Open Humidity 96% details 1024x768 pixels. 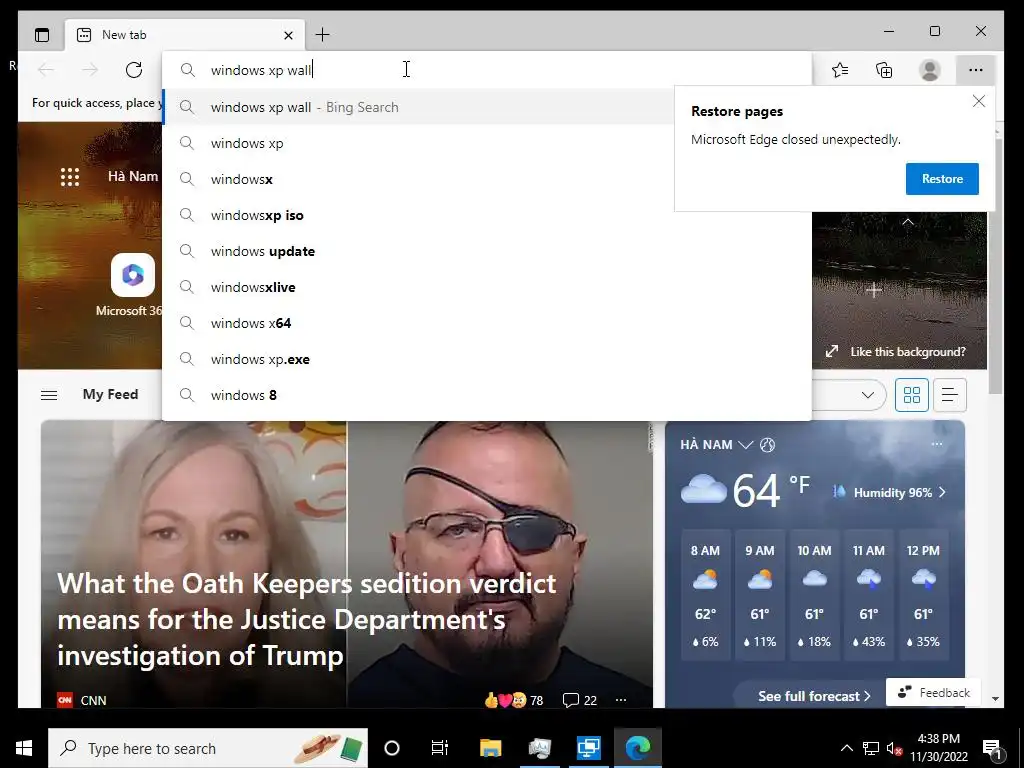[x=889, y=492]
